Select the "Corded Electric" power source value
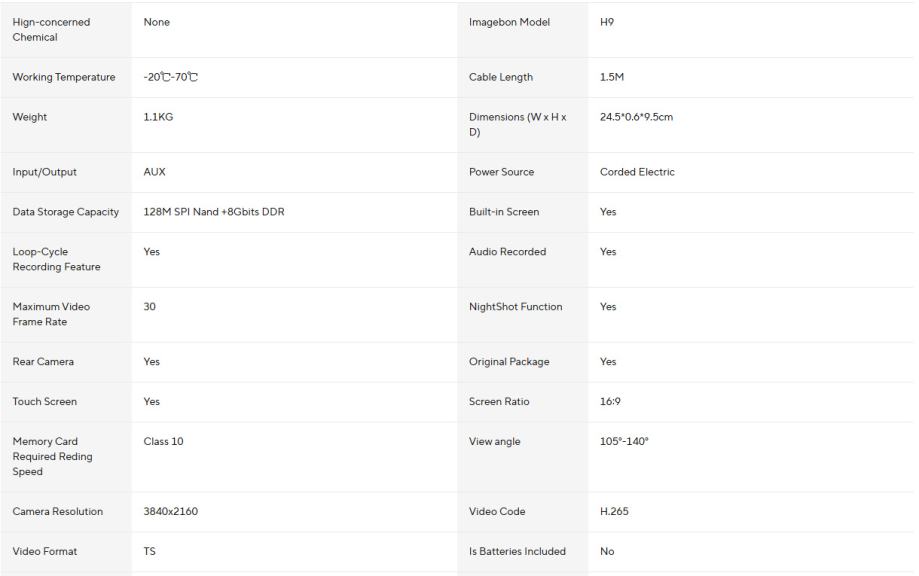919x576 pixels. point(637,172)
